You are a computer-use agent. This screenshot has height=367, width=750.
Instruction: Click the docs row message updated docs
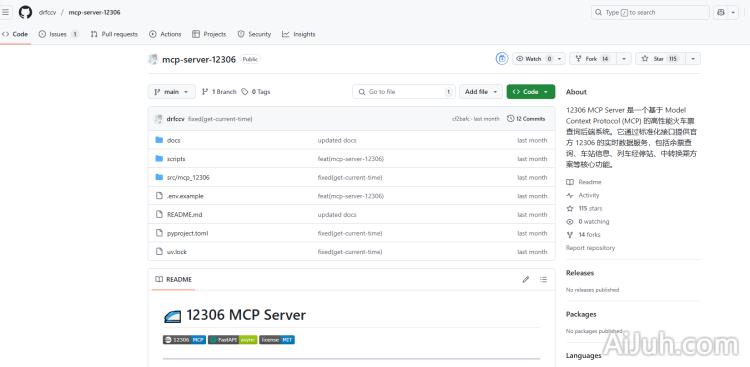point(337,140)
